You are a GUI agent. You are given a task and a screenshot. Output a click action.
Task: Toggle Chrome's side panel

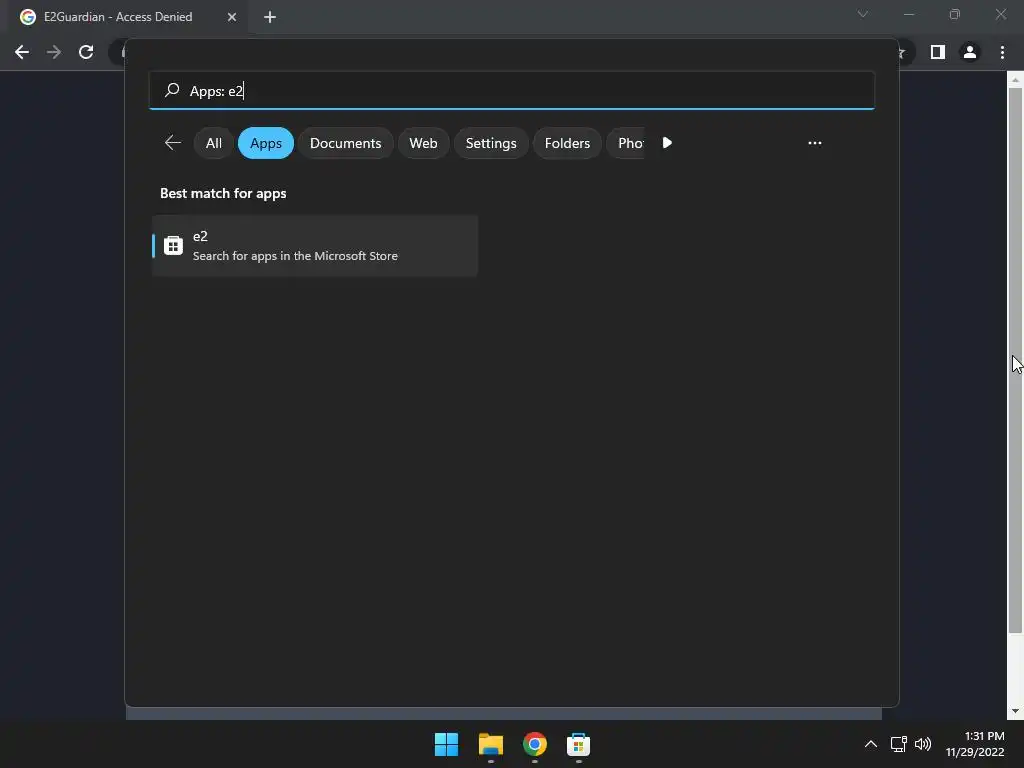pos(937,52)
